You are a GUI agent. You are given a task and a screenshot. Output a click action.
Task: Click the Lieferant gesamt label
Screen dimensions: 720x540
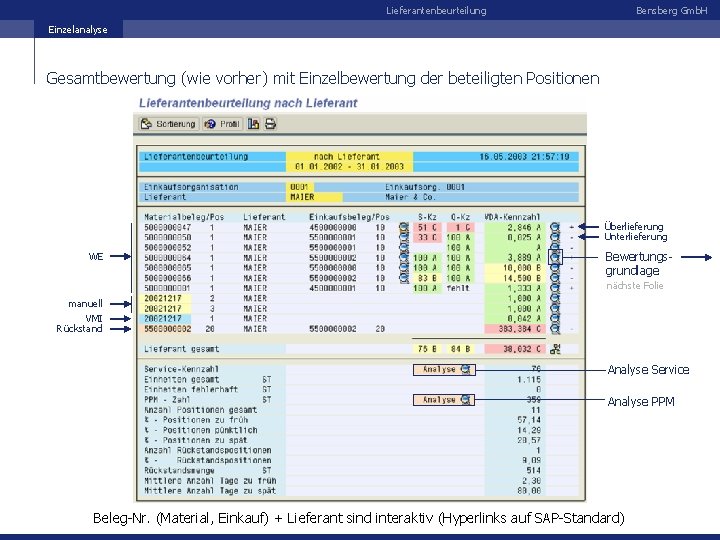(181, 349)
